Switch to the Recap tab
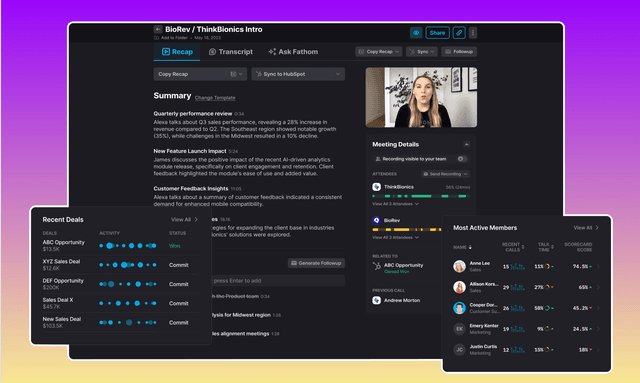Screen dimensions: 640x383 (177, 52)
